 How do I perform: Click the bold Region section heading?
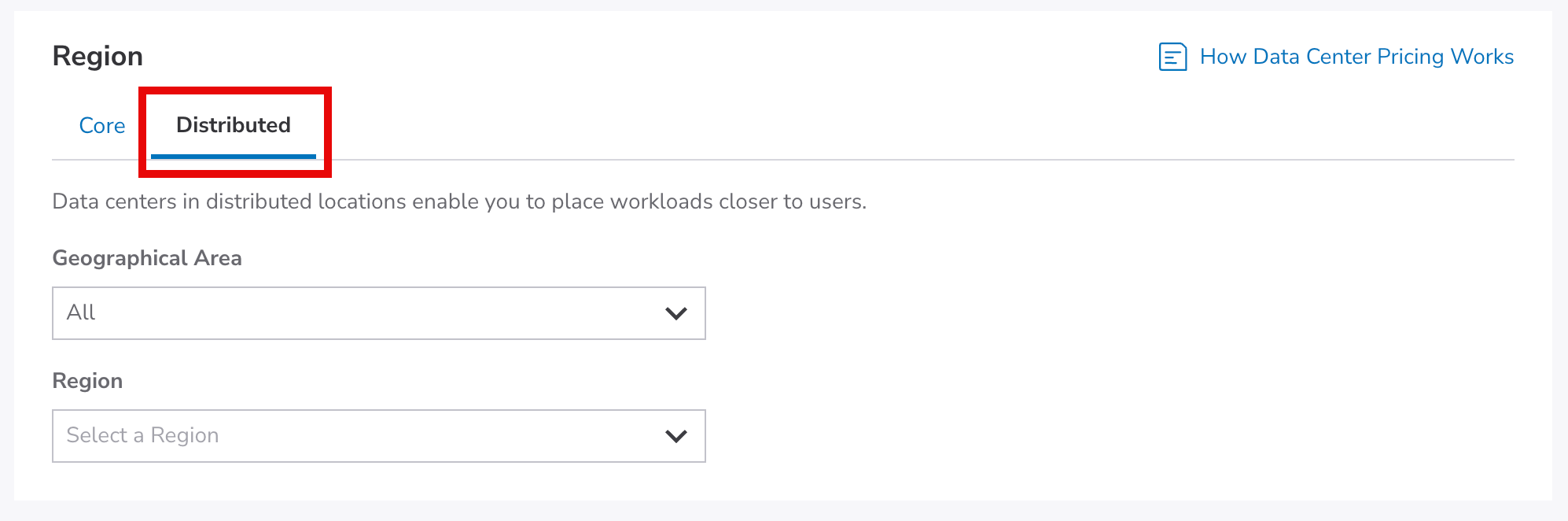(x=98, y=57)
